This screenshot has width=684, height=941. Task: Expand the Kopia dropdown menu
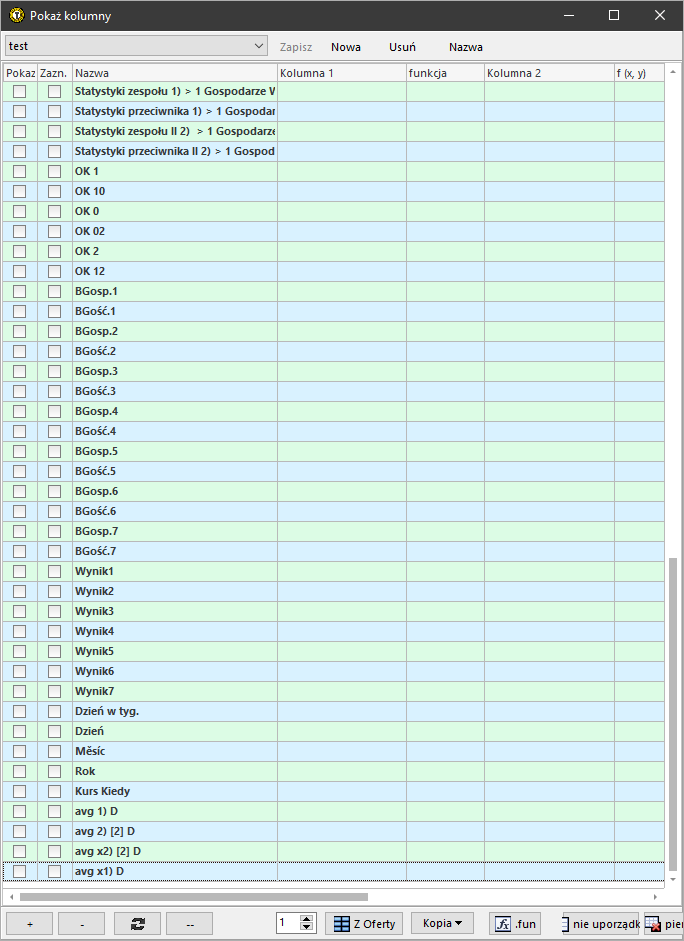tap(442, 924)
